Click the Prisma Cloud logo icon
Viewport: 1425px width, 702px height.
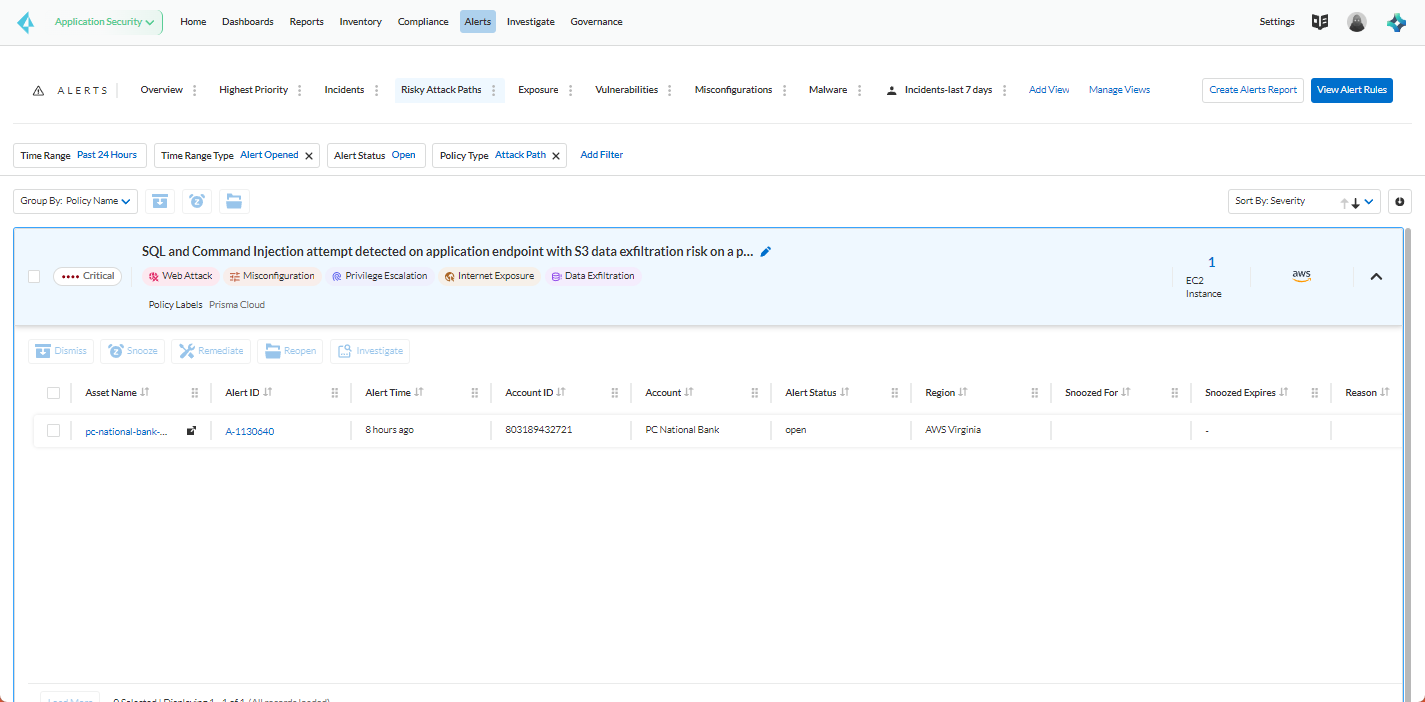[x=25, y=22]
